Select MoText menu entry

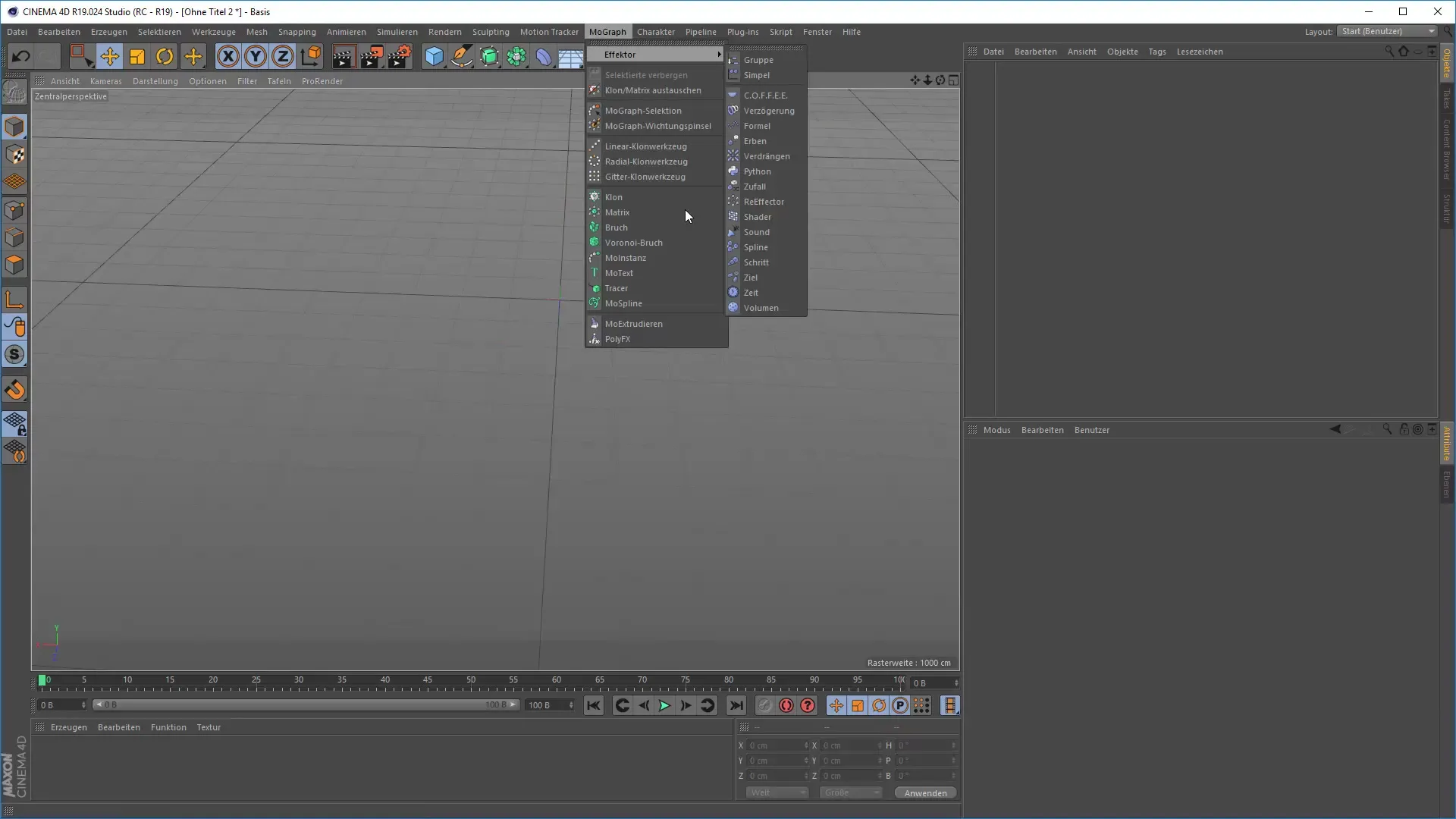click(656, 273)
